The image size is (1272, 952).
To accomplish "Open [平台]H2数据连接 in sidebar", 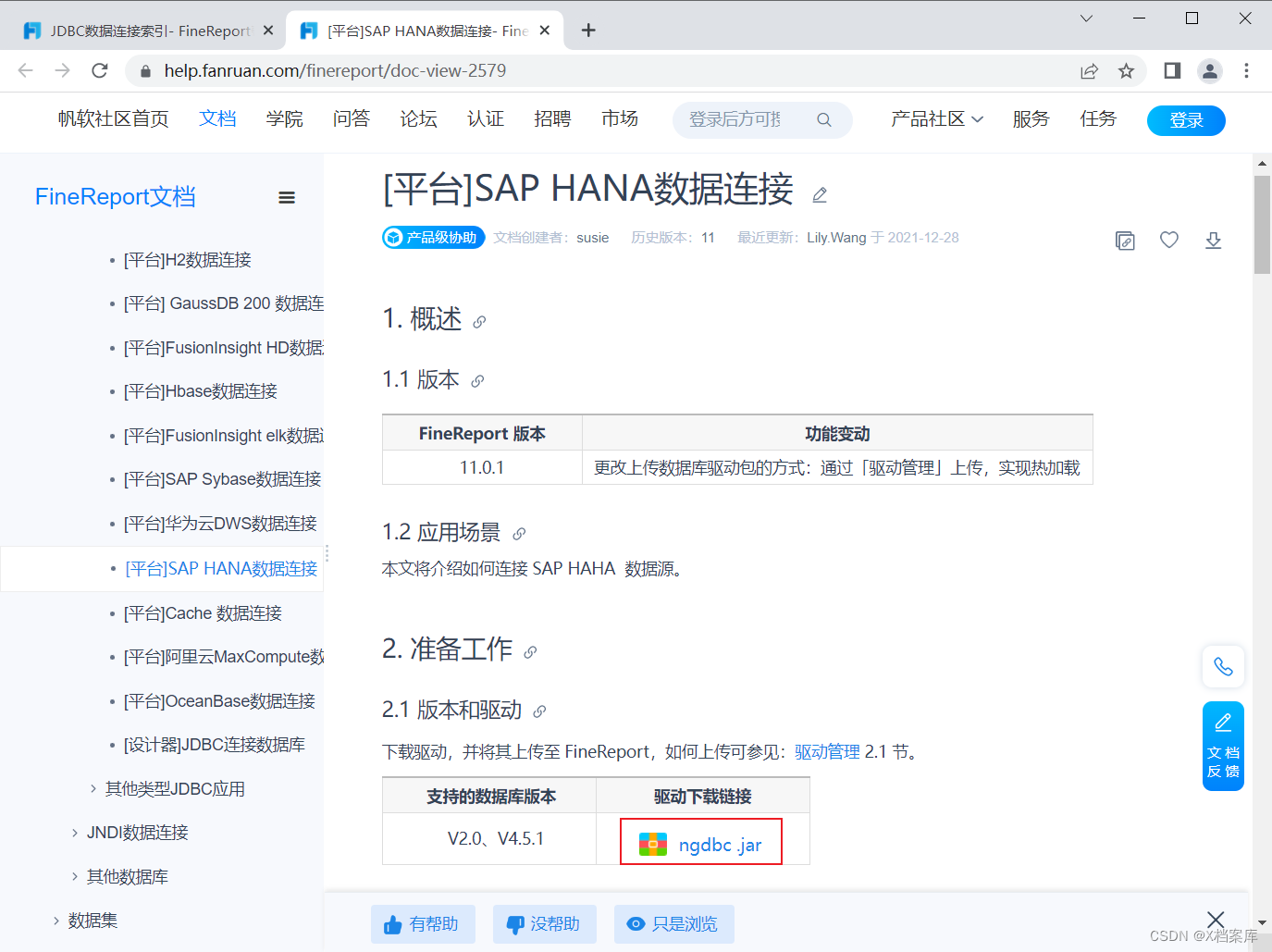I will click(188, 260).
